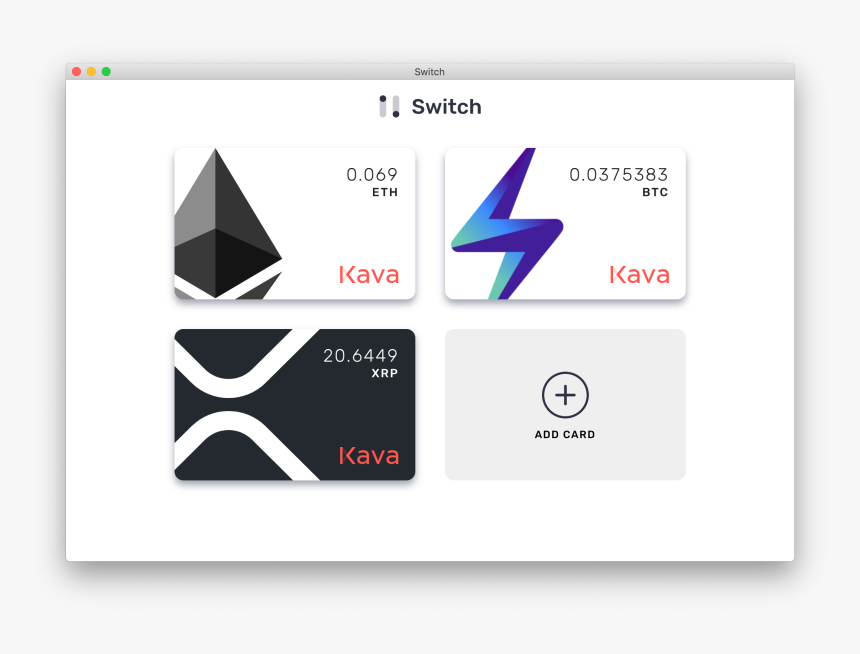Viewport: 860px width, 654px height.
Task: Click the Kava logo on XRP card
Action: click(369, 455)
